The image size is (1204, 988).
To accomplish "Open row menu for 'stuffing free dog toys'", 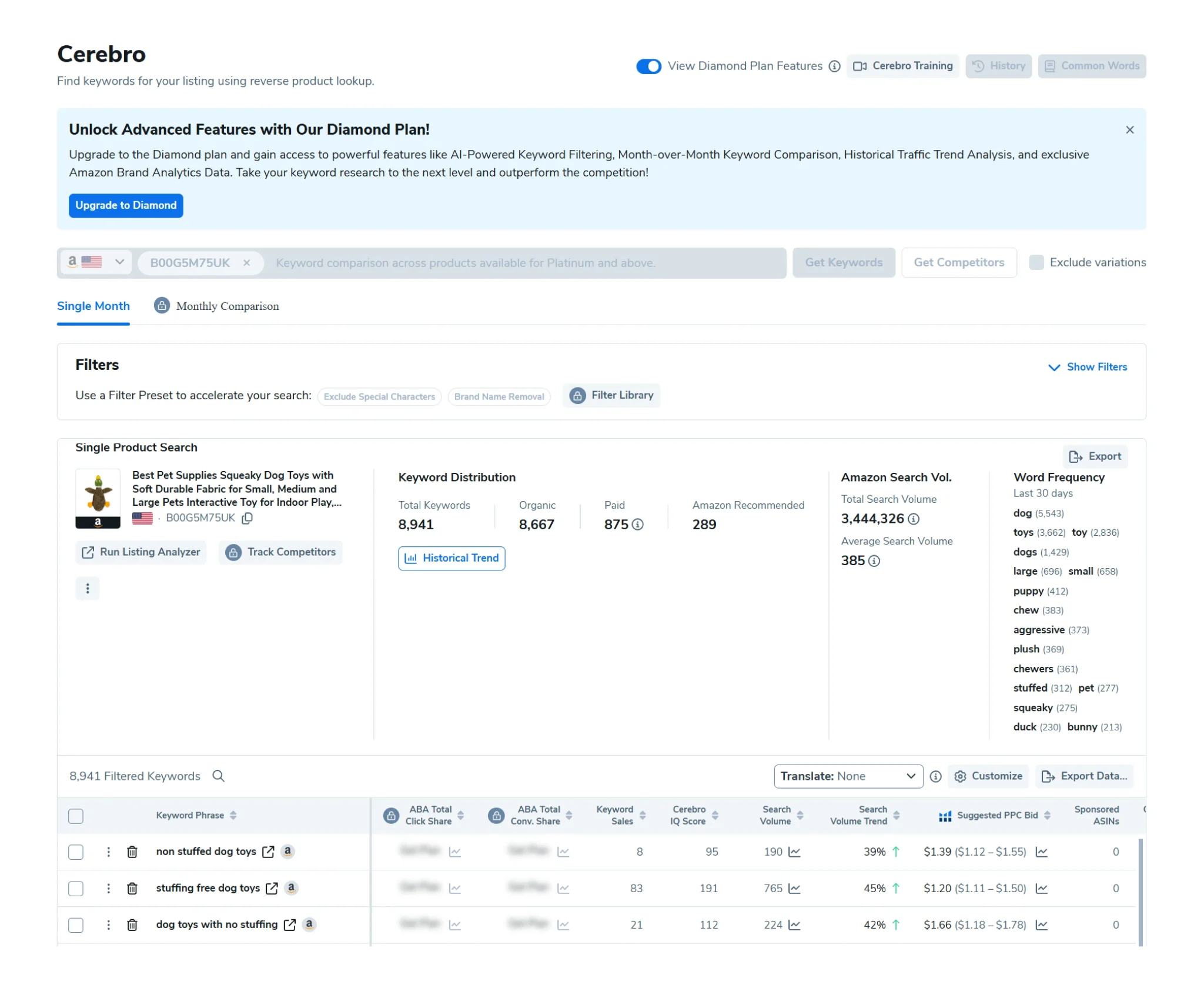I will click(108, 889).
